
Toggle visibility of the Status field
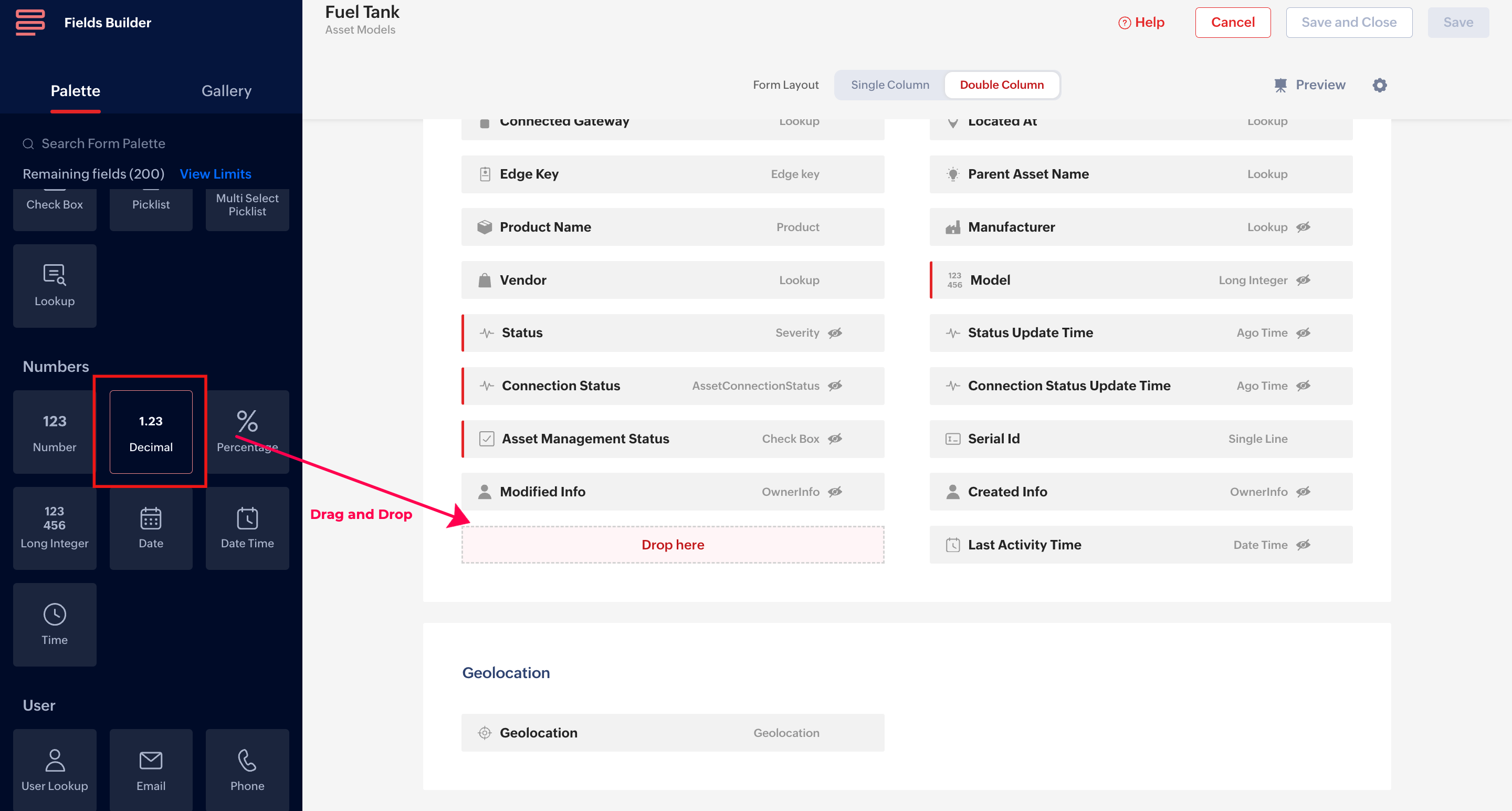pos(835,333)
